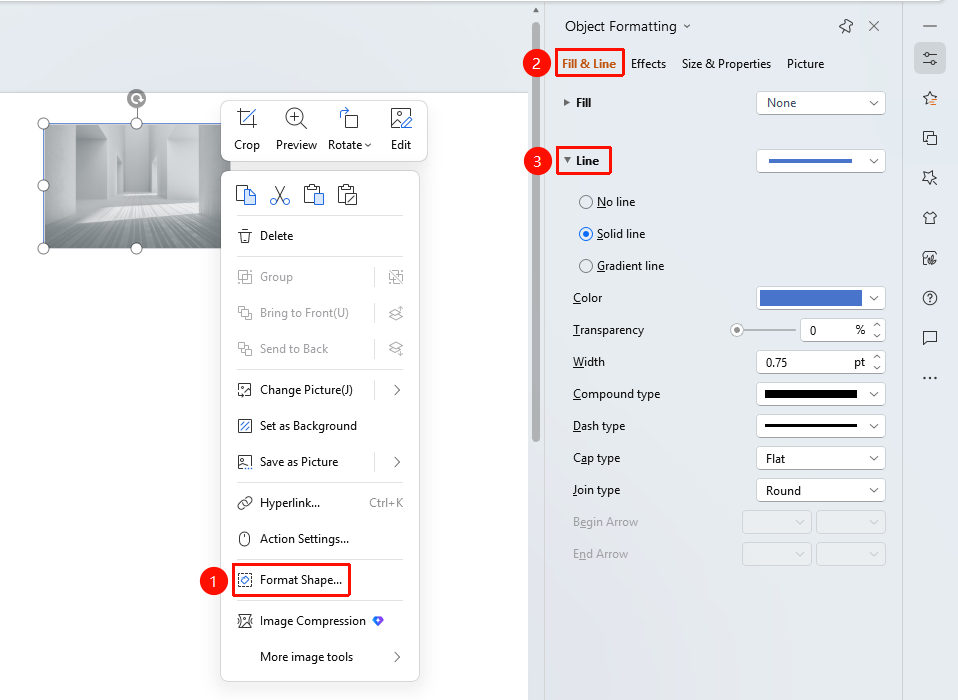Click the rotation handle above the picture
This screenshot has width=958, height=700.
pos(136,98)
